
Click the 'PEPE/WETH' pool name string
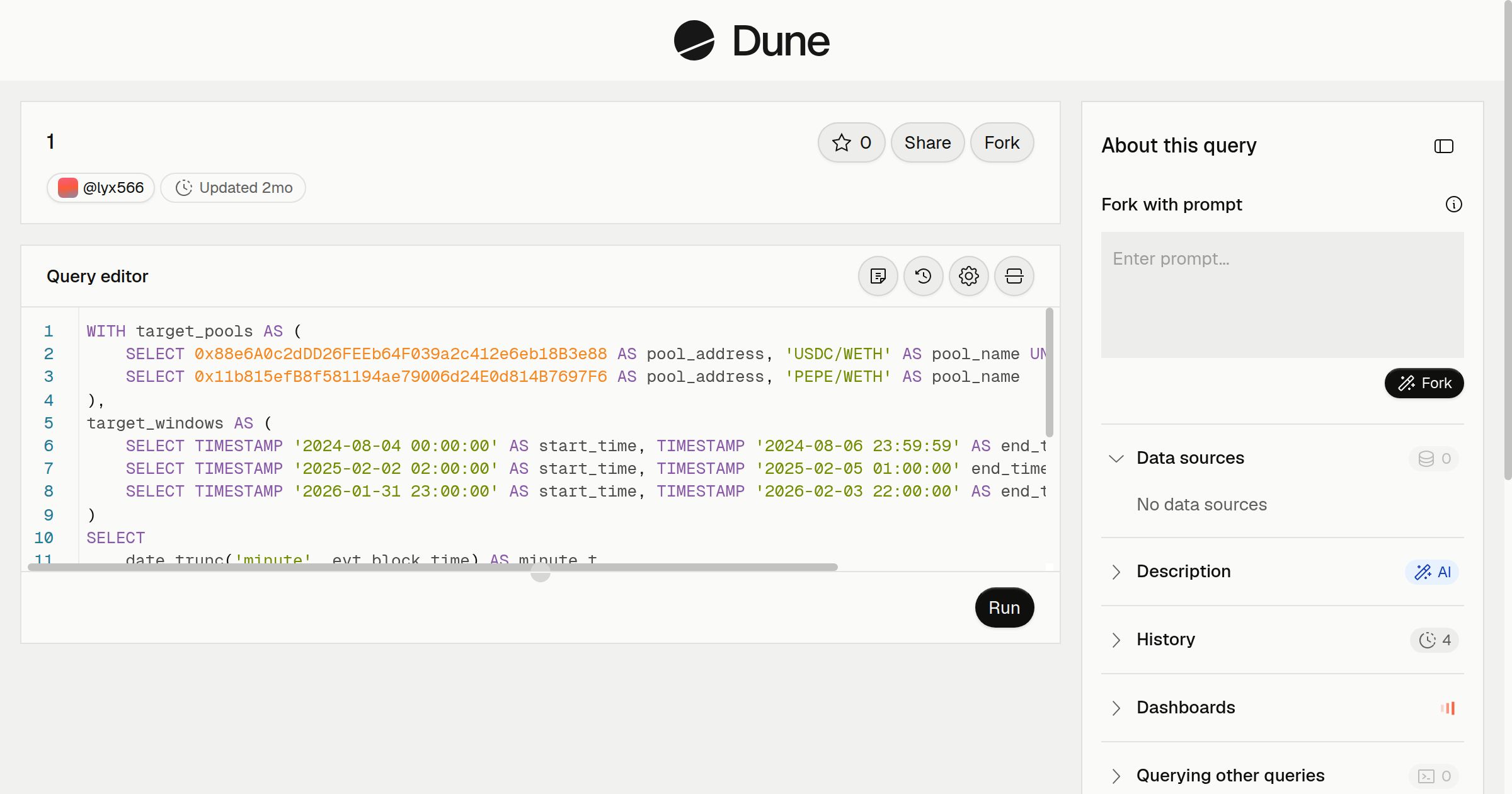point(838,376)
